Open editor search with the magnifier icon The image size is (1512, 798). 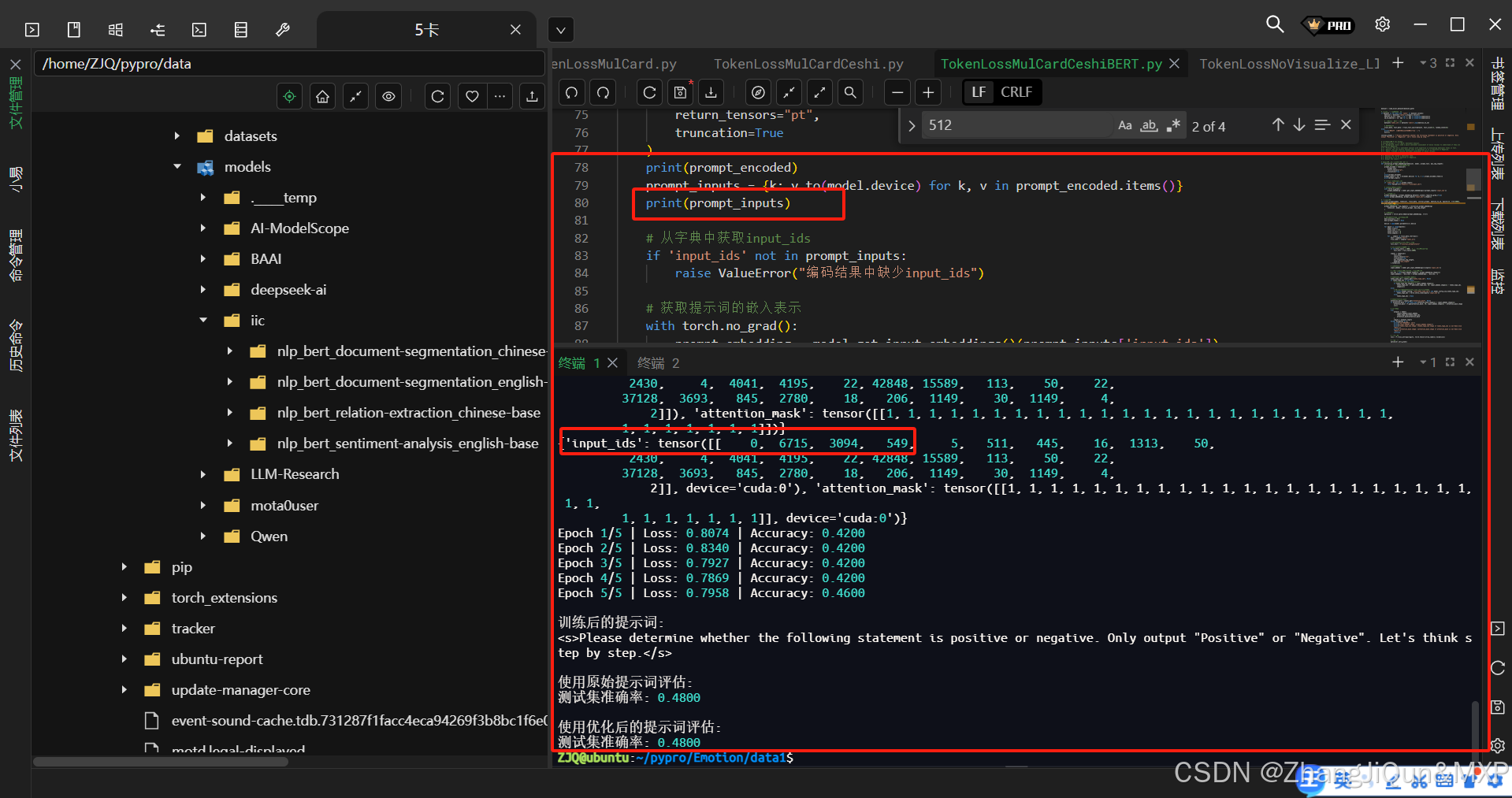click(x=850, y=92)
